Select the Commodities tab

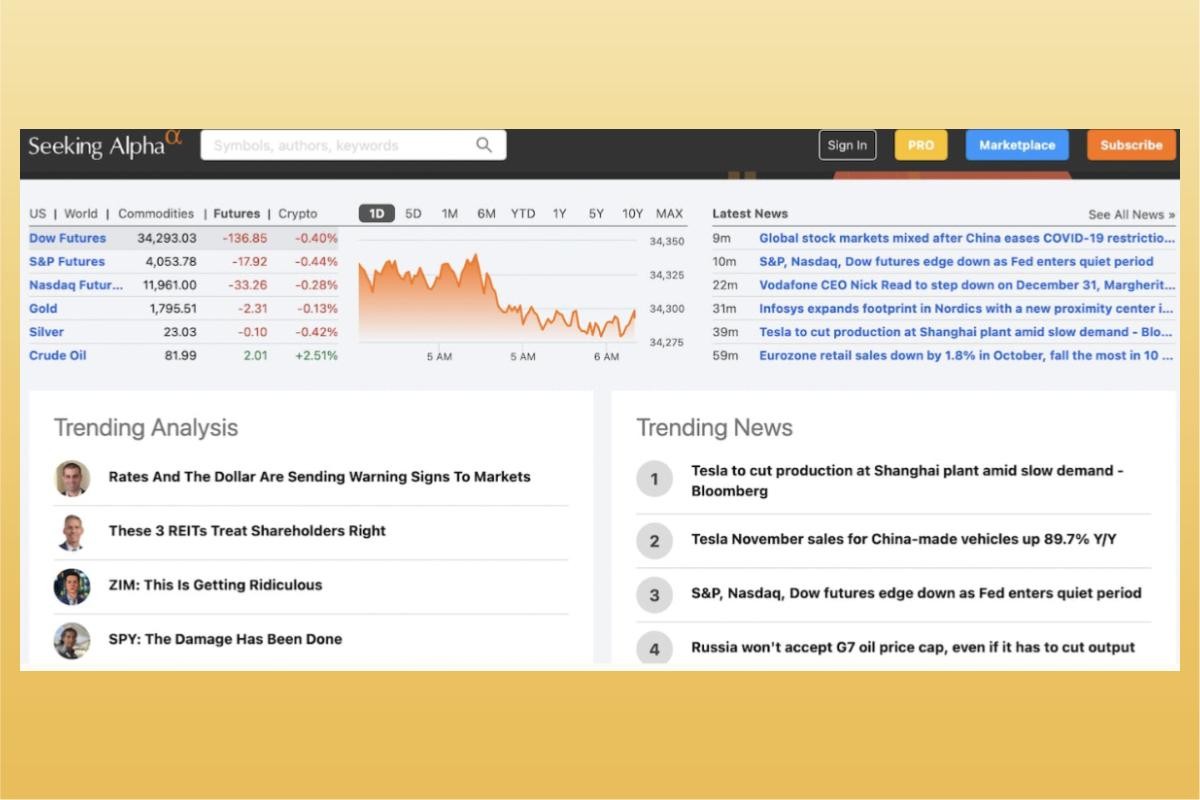point(156,214)
